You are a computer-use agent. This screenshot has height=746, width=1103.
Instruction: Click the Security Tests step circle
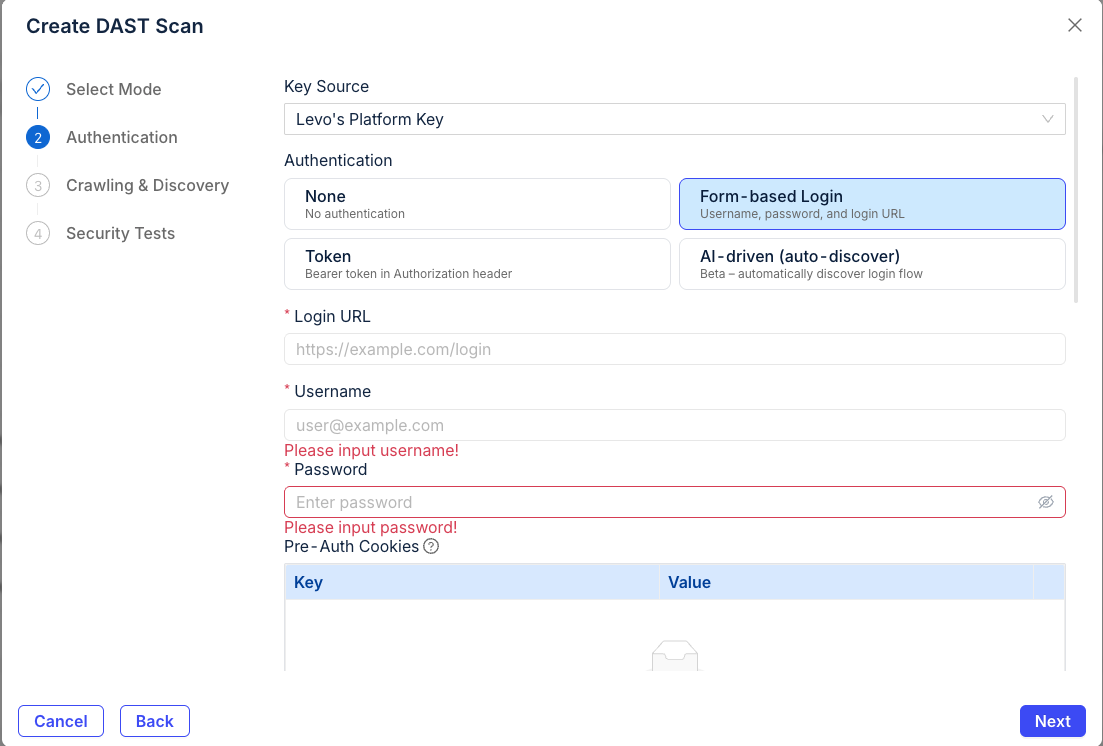point(37,233)
